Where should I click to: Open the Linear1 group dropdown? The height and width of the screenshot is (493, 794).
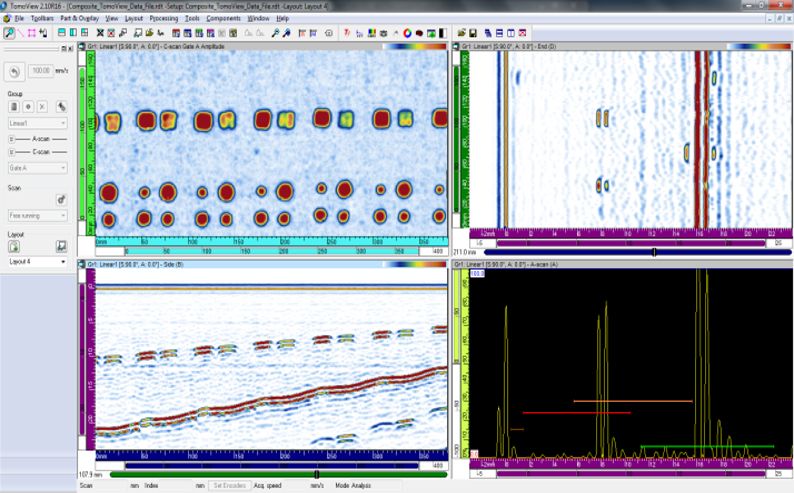click(x=36, y=123)
